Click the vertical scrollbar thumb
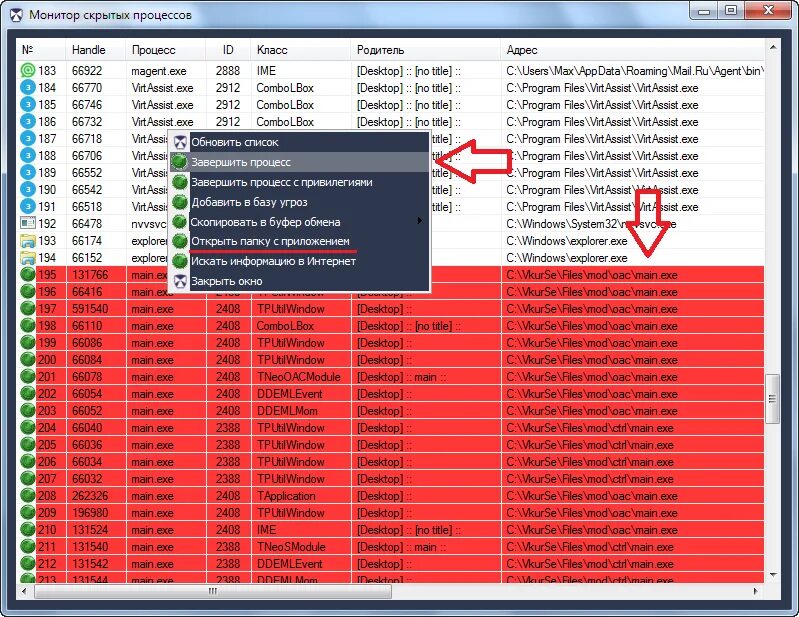Image resolution: width=799 pixels, height=617 pixels. (773, 399)
